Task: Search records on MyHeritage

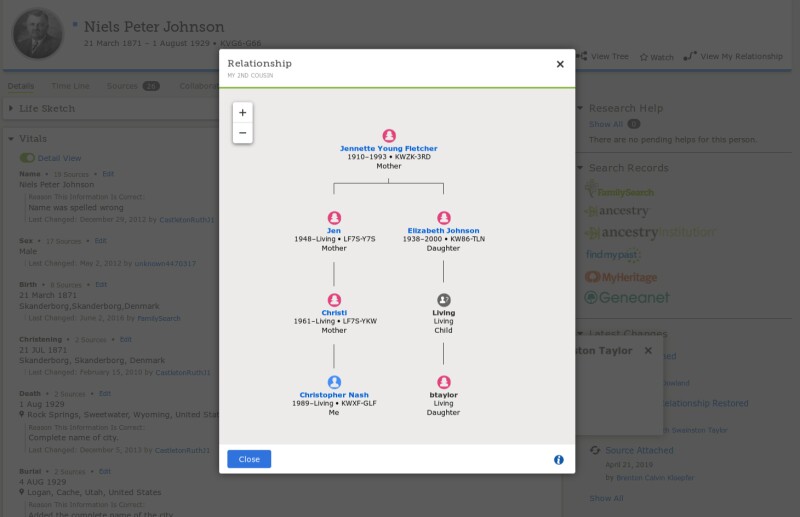Action: click(x=621, y=277)
